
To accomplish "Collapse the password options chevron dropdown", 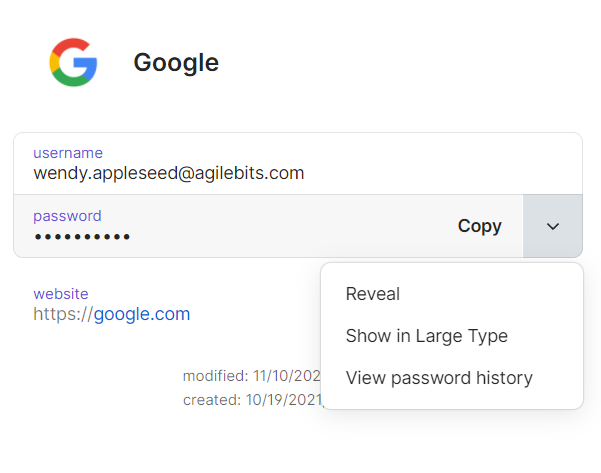I will pyautogui.click(x=553, y=226).
